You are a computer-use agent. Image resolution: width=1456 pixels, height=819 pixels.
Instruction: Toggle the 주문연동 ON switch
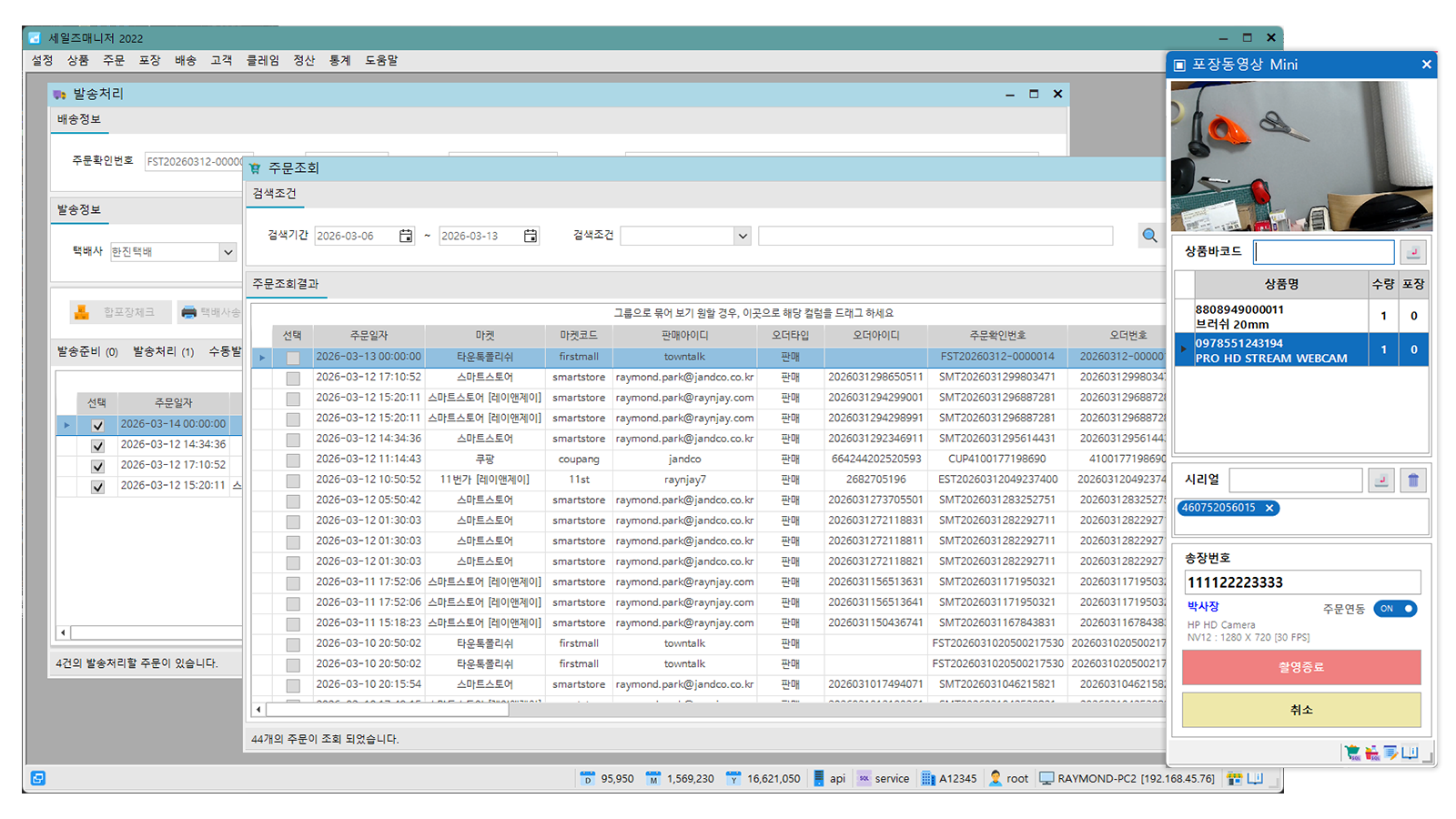coord(1394,609)
